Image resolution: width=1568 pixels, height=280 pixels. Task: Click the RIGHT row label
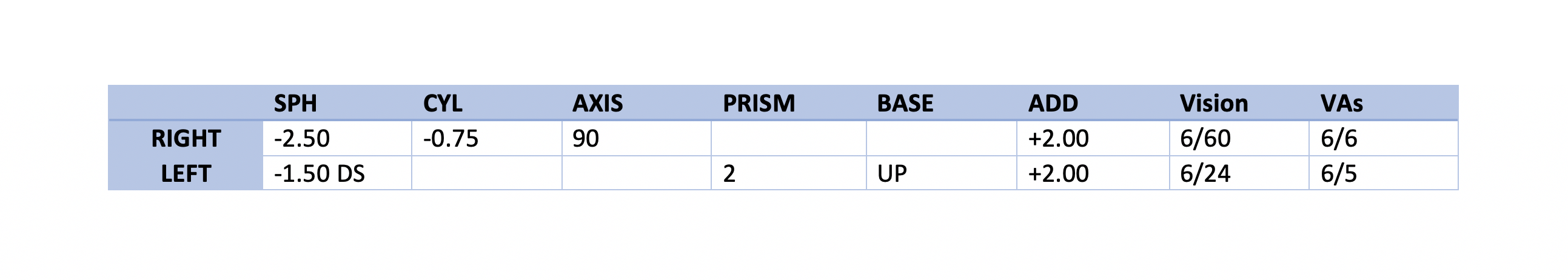pos(186,139)
